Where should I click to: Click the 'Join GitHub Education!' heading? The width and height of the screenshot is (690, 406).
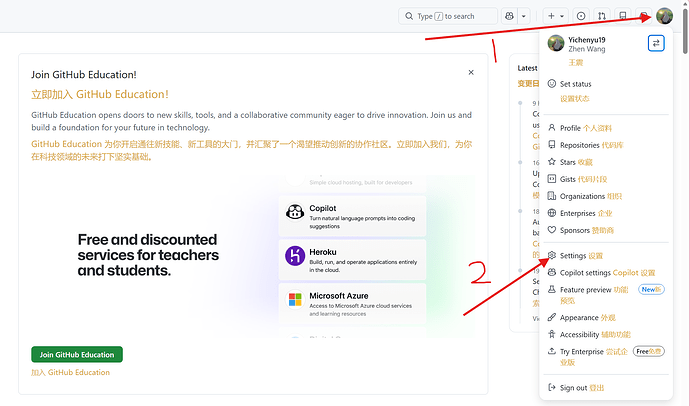tap(84, 75)
